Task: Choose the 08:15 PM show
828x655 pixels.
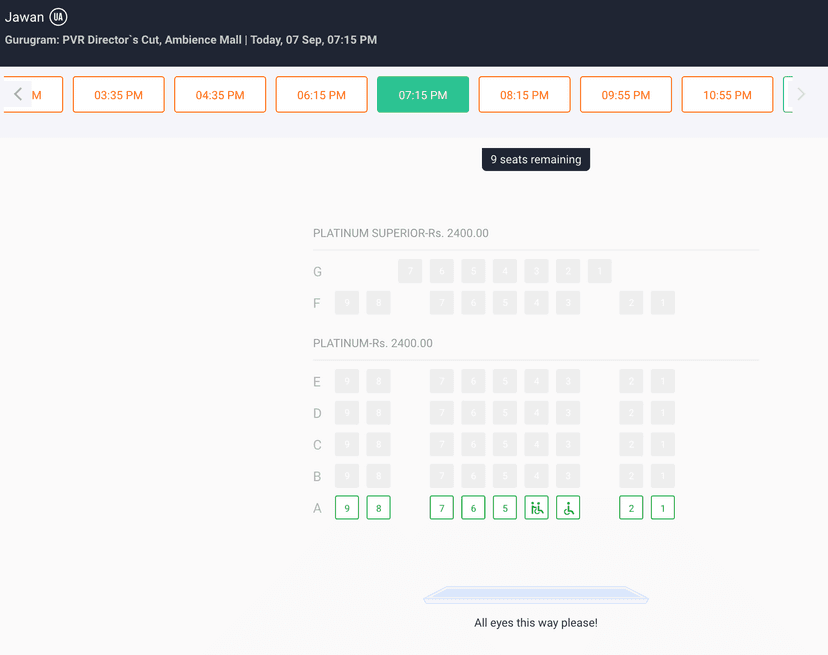Action: [x=524, y=95]
